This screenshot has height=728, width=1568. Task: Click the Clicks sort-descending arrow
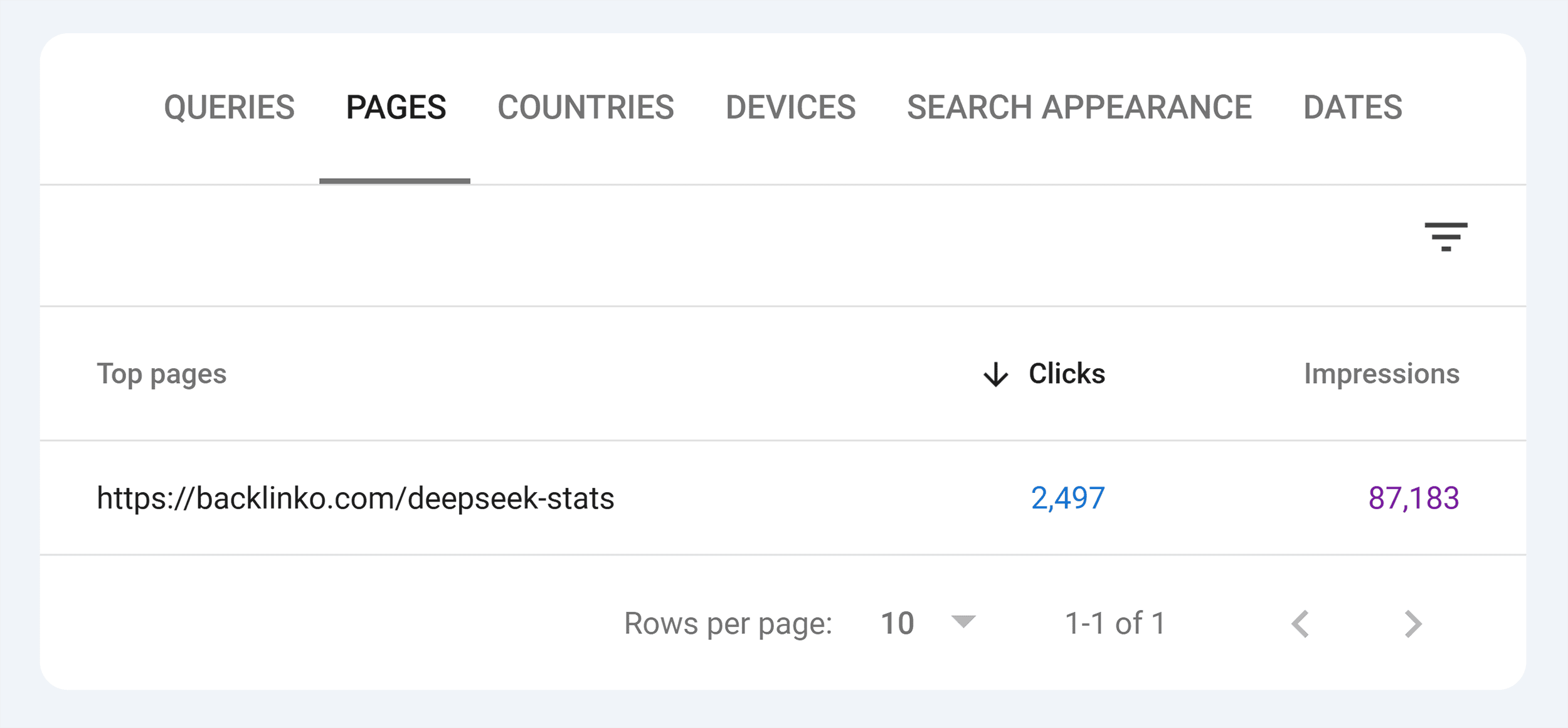[995, 374]
